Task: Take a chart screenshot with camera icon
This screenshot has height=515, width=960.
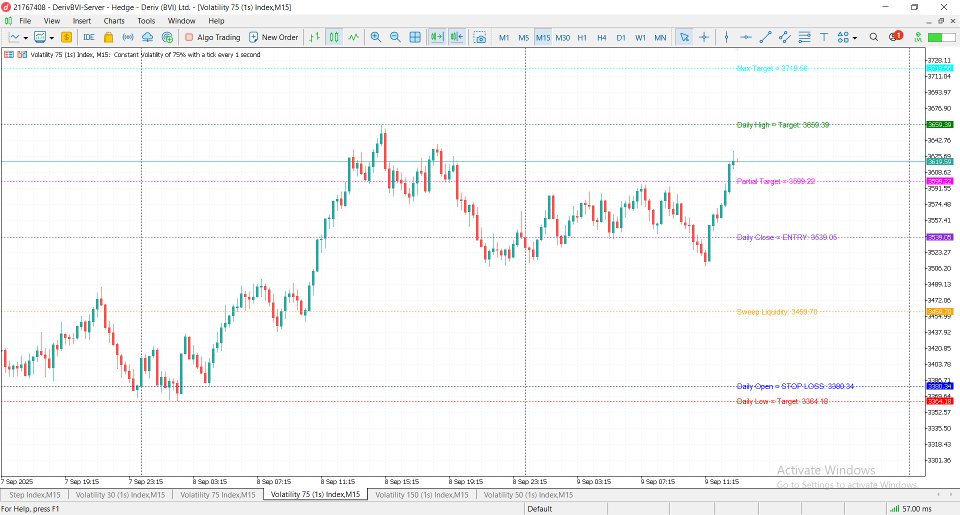Action: (x=480, y=37)
